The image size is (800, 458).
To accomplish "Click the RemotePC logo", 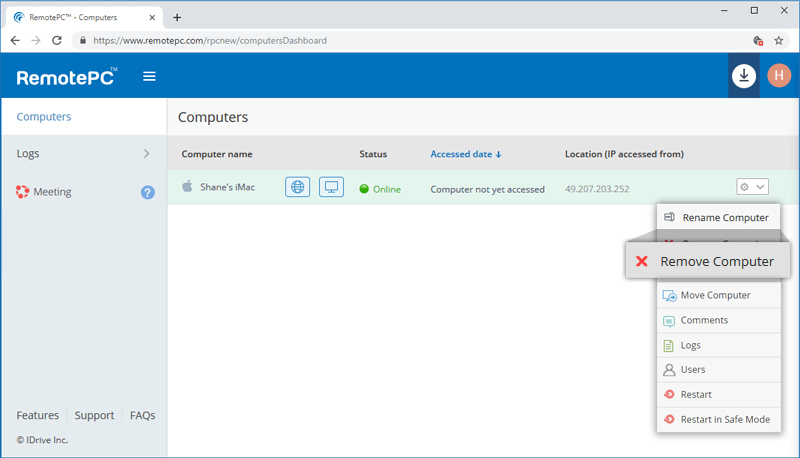I will tap(66, 77).
